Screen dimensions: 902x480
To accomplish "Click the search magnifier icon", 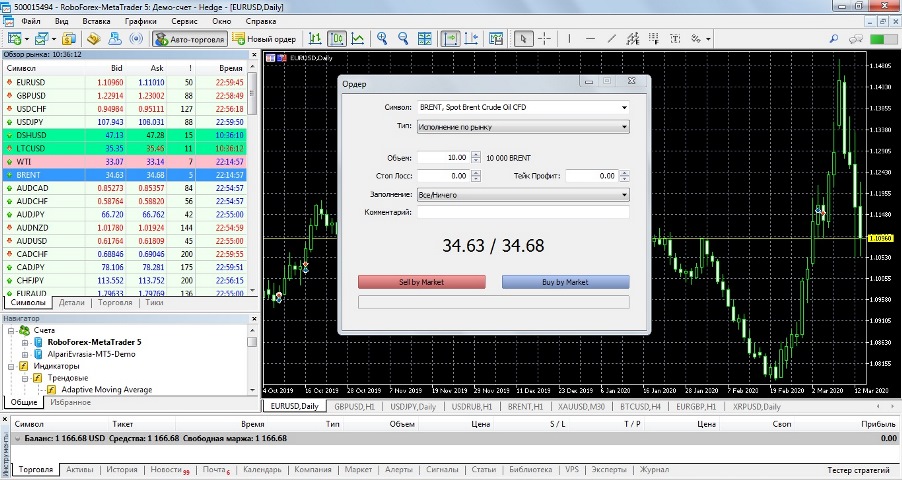I will [x=834, y=39].
